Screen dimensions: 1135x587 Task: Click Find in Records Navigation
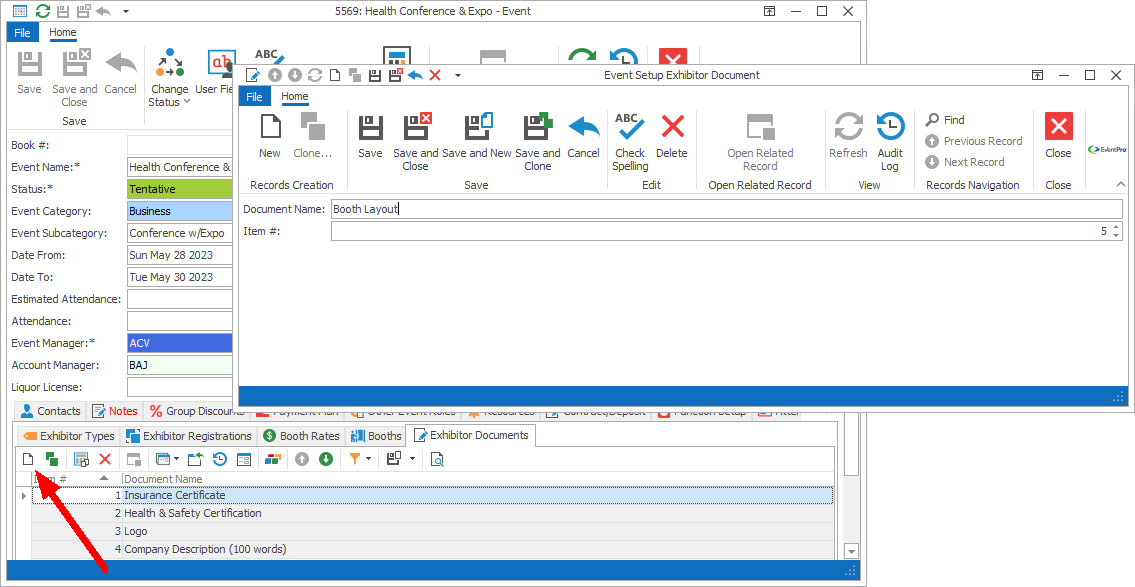pyautogui.click(x=945, y=120)
